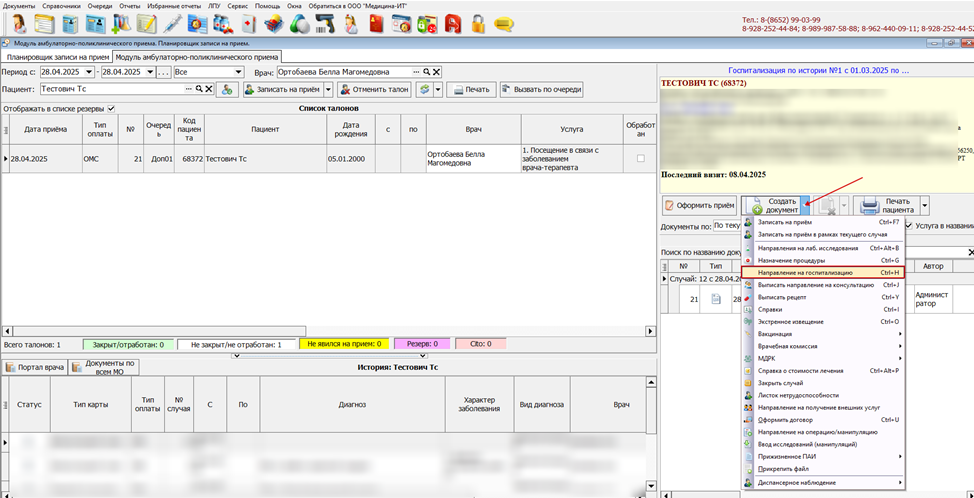The height and width of the screenshot is (498, 974).
Task: Click the barcode scanner toolbar icon
Action: click(x=325, y=24)
